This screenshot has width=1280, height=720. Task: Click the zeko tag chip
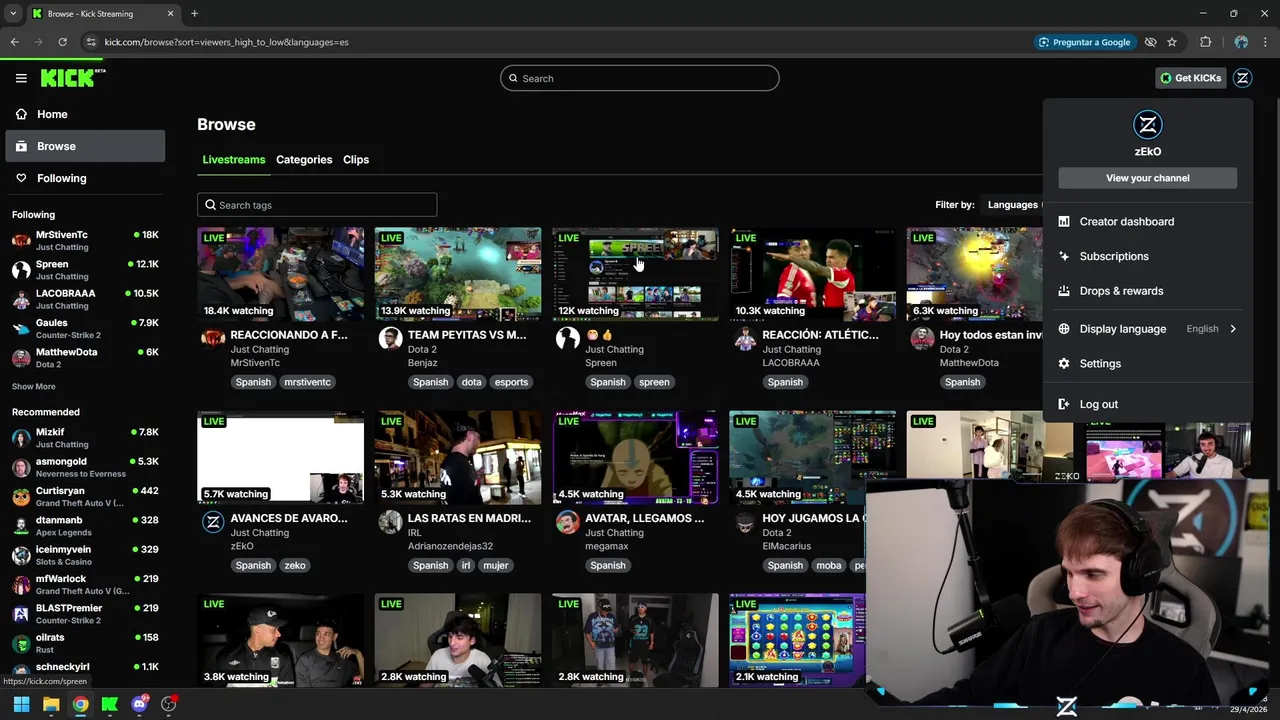[x=294, y=565]
